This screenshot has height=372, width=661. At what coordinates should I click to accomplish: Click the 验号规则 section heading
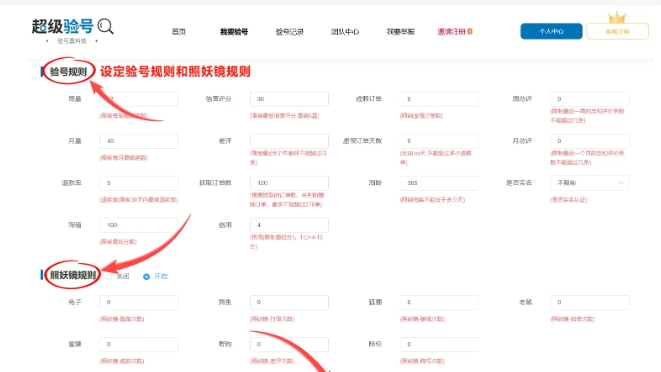[x=68, y=72]
